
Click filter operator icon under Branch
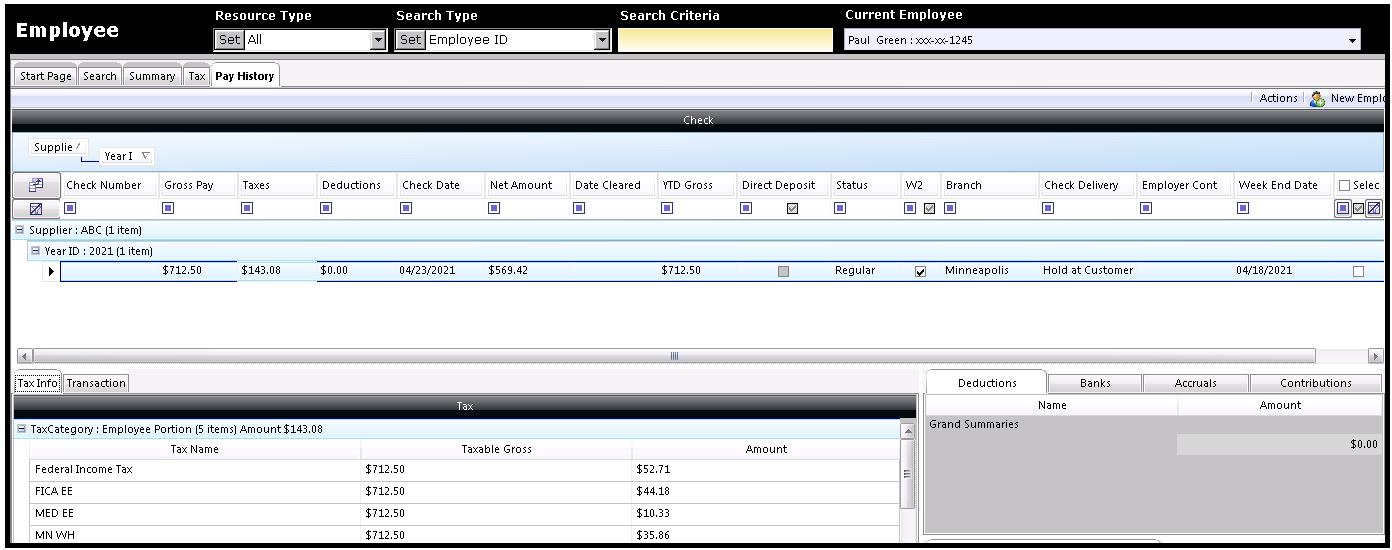click(x=950, y=209)
